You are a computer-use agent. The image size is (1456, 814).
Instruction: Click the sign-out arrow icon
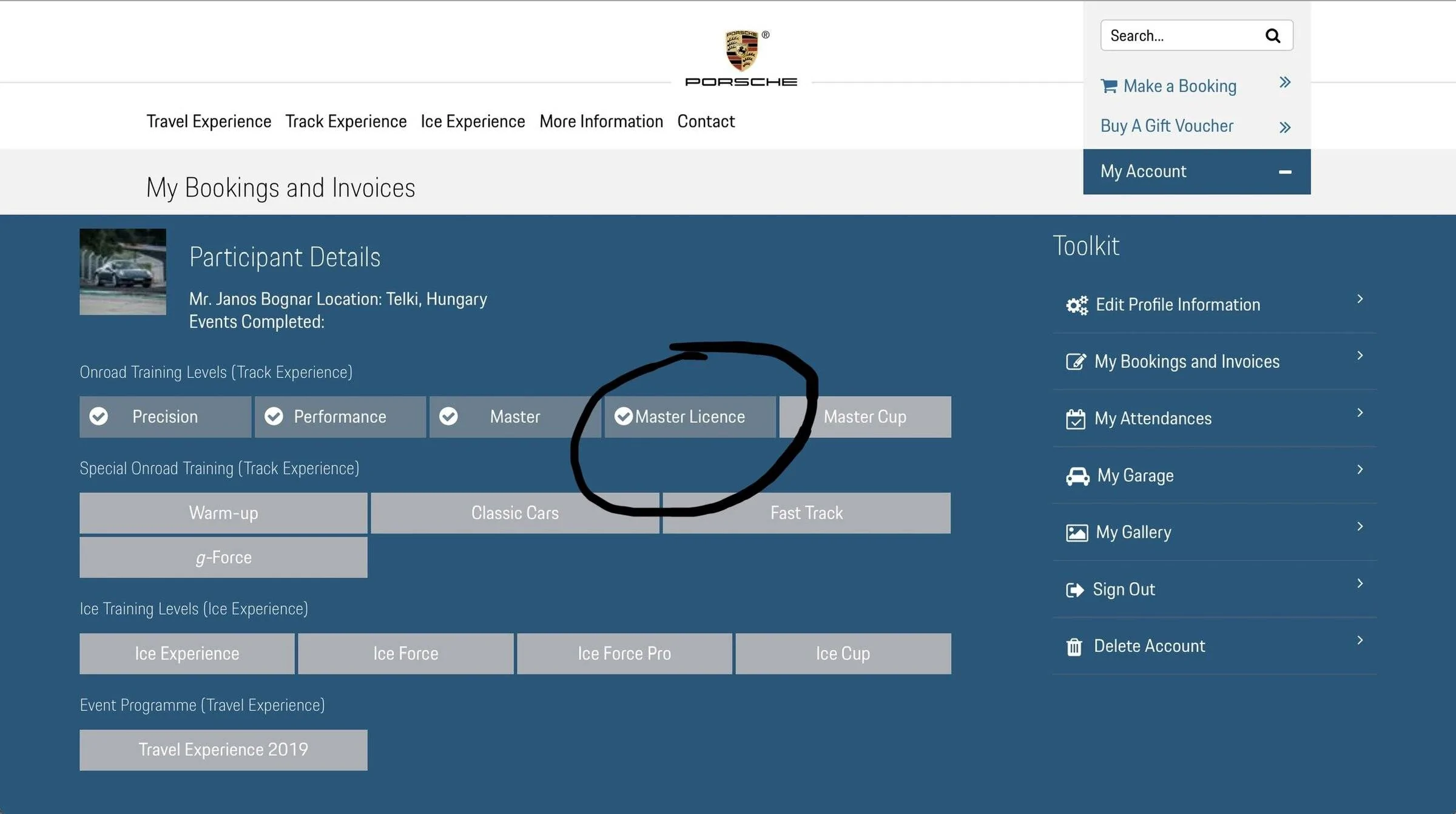(1075, 590)
